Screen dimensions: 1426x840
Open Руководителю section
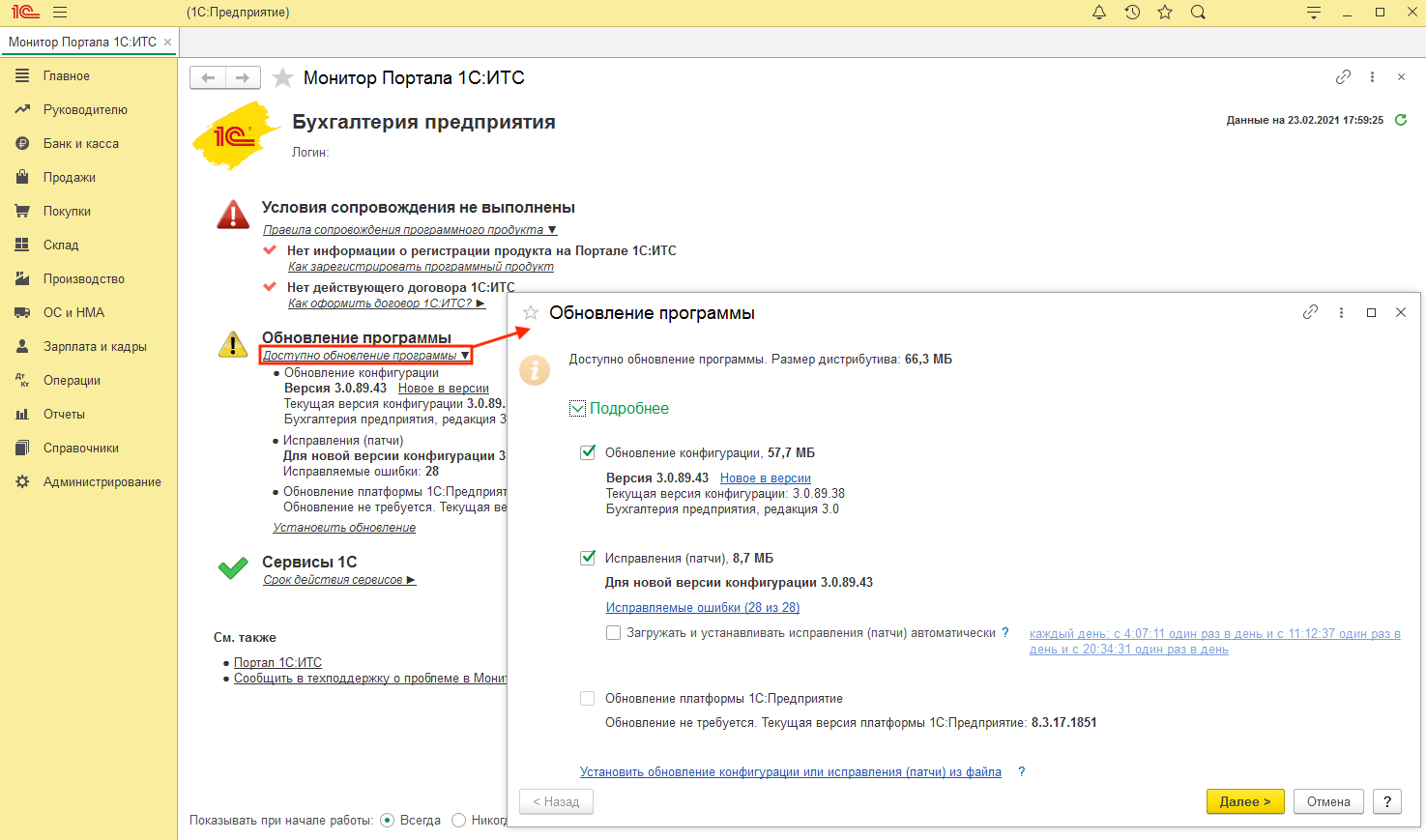[85, 109]
